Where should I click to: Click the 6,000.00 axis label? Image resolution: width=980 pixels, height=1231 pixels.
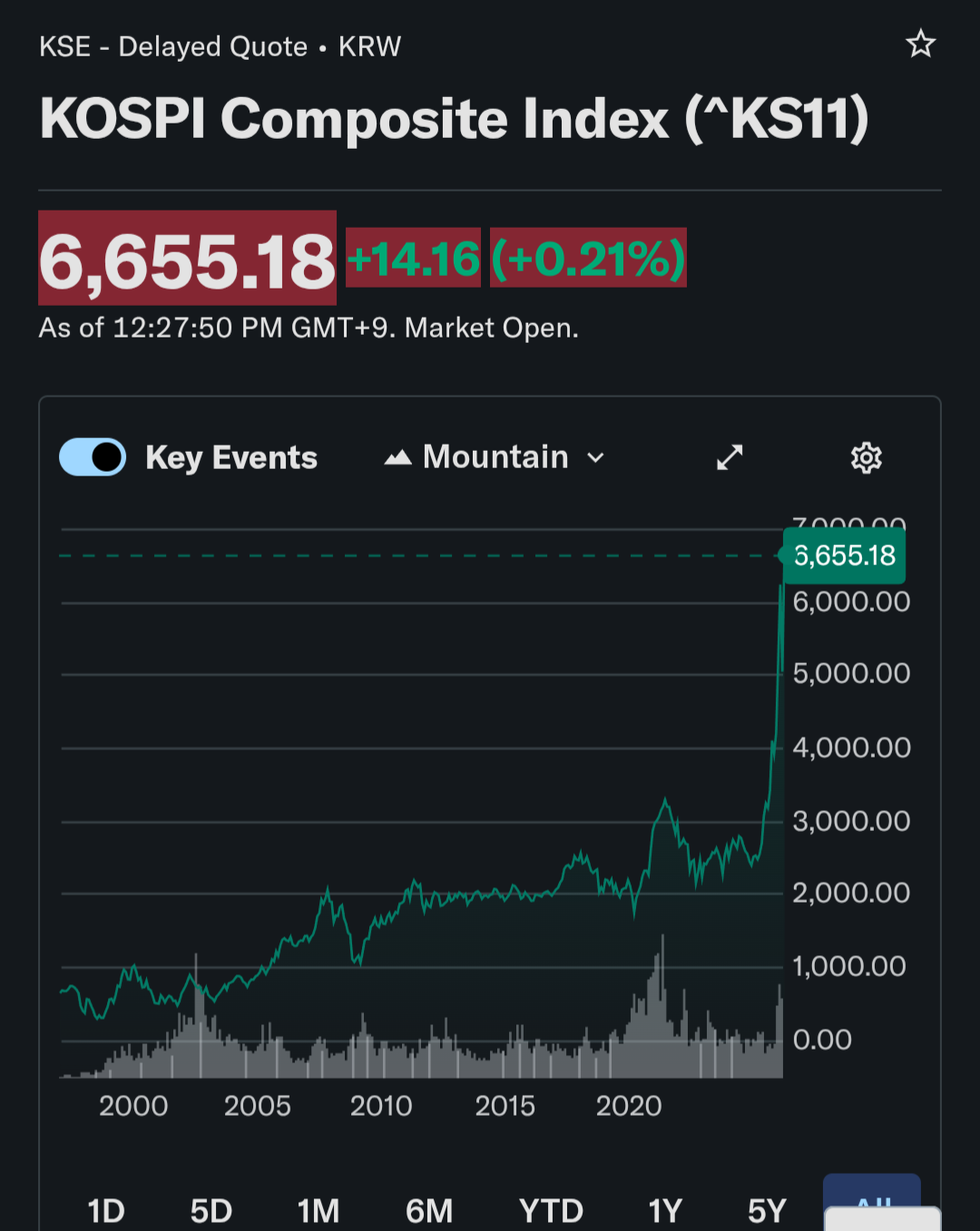coord(851,601)
